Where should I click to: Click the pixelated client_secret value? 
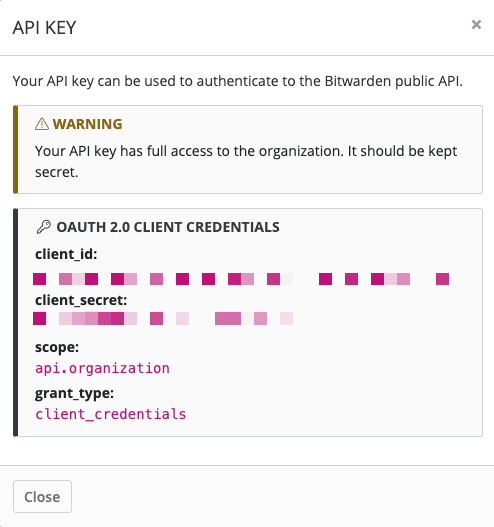tap(163, 318)
